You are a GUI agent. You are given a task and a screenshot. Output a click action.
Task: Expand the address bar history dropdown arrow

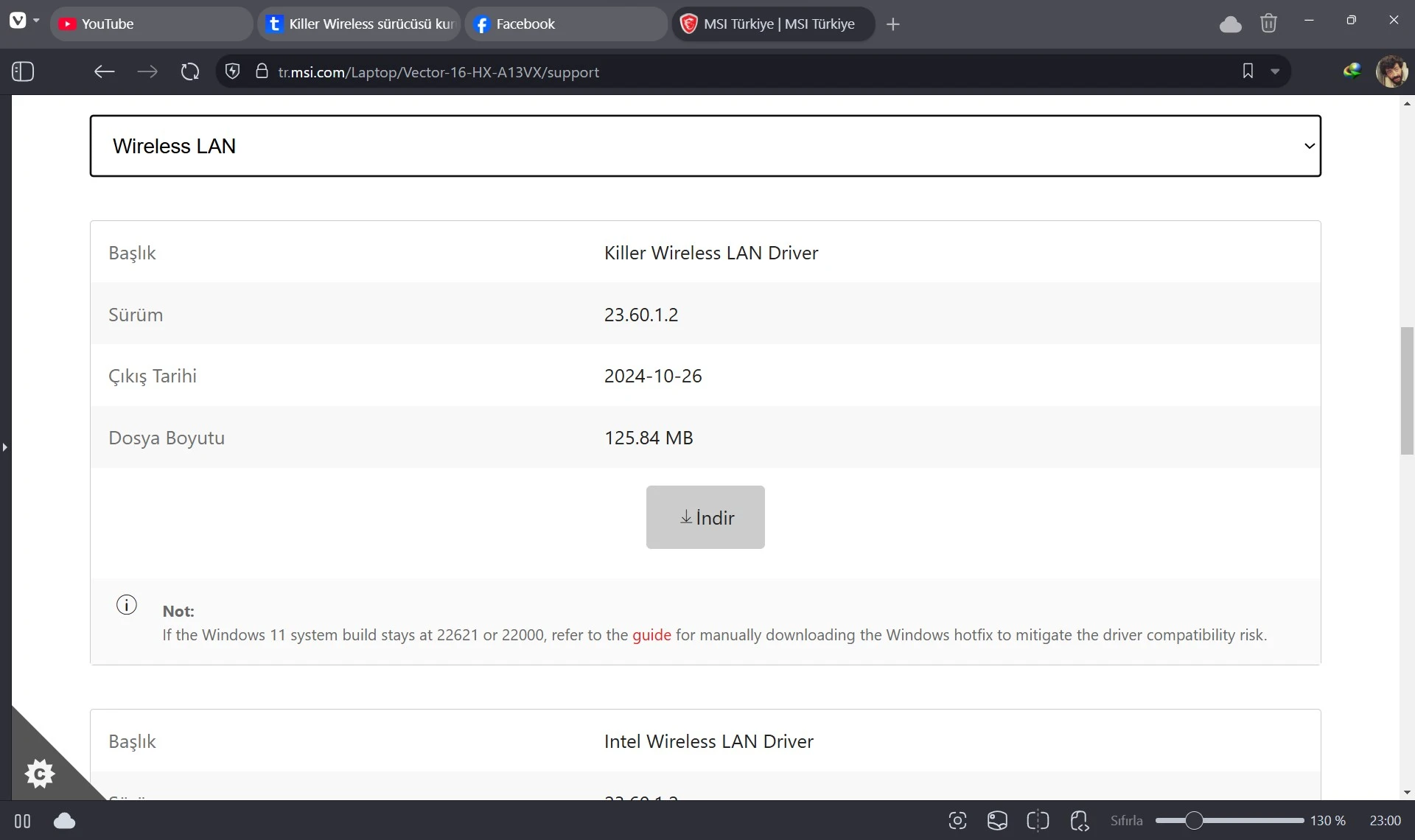click(x=1275, y=71)
